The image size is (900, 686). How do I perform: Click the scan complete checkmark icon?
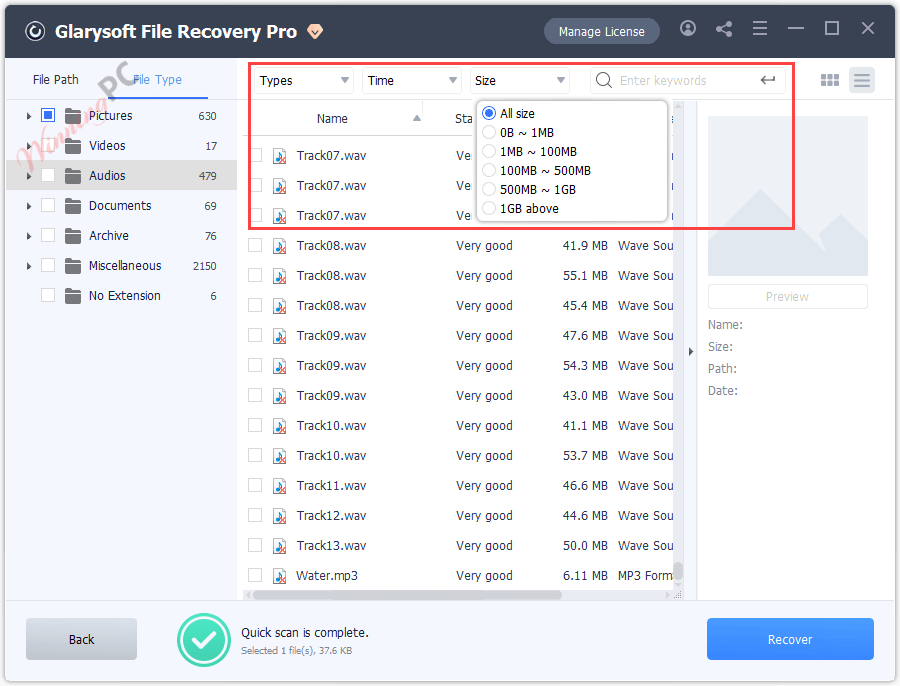click(x=204, y=640)
